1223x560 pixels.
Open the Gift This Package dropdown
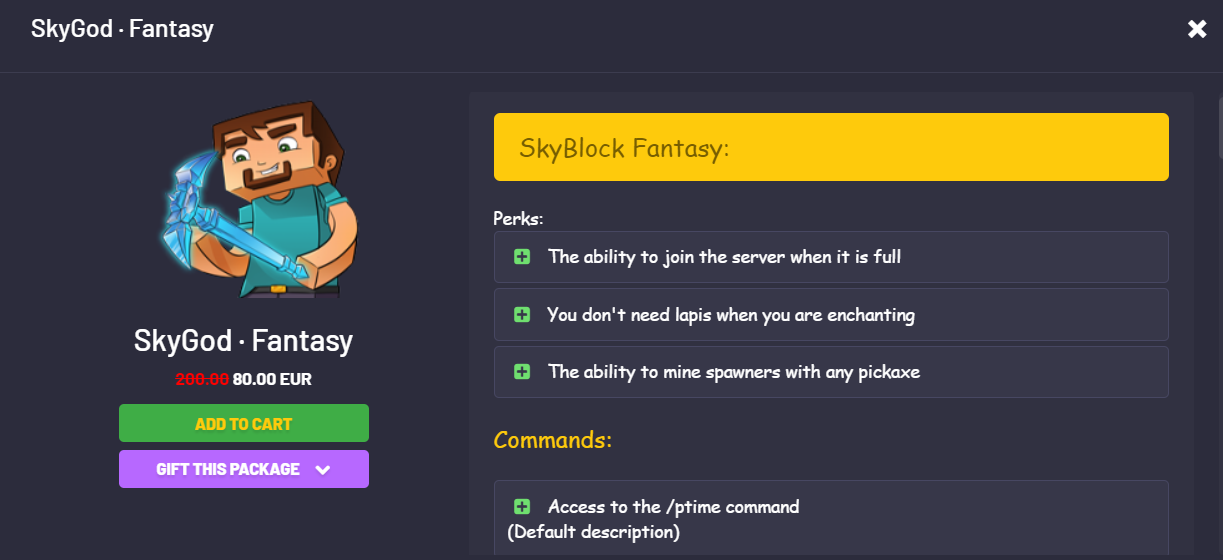[x=244, y=469]
